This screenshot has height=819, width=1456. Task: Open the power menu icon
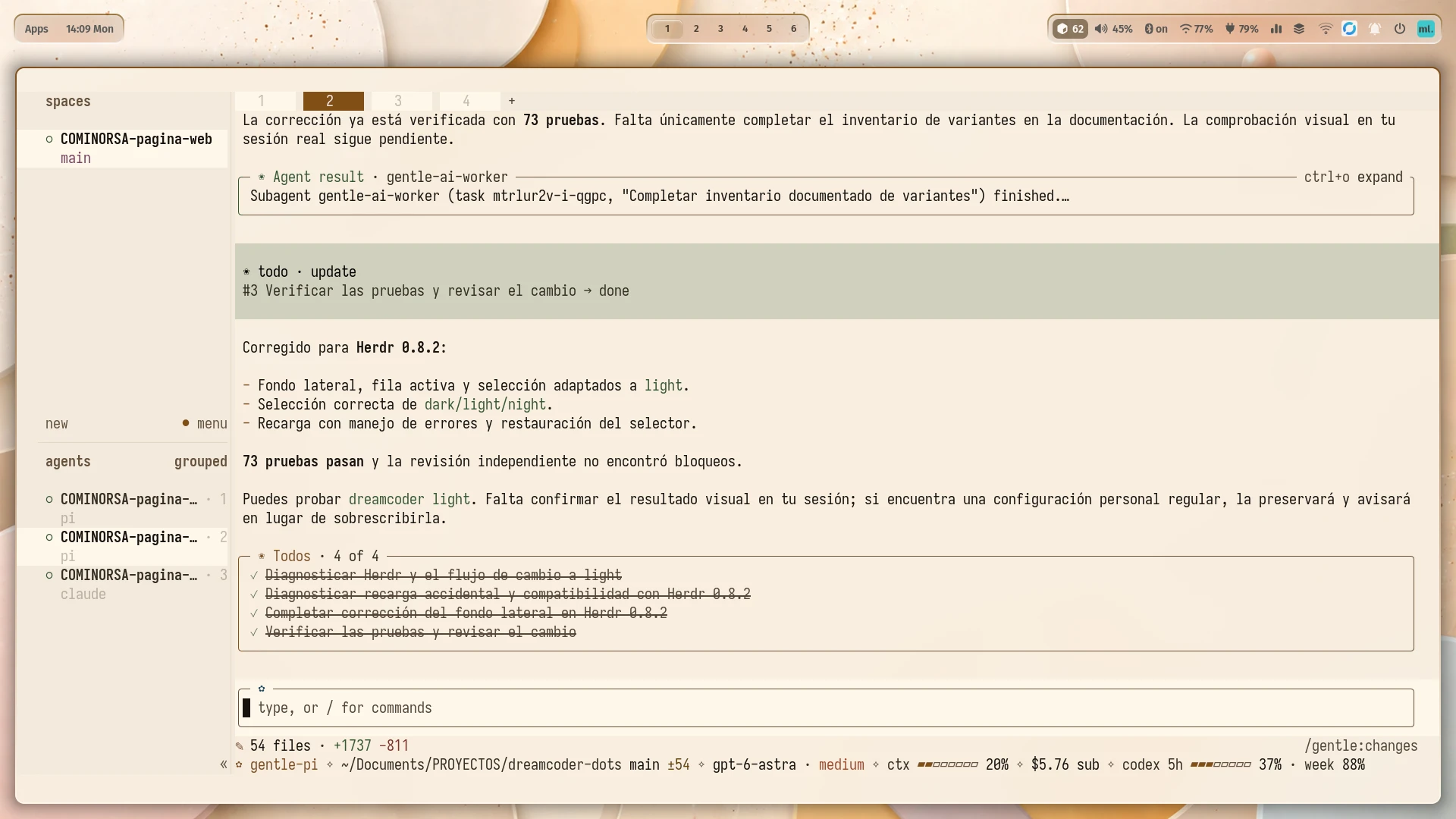(1400, 29)
